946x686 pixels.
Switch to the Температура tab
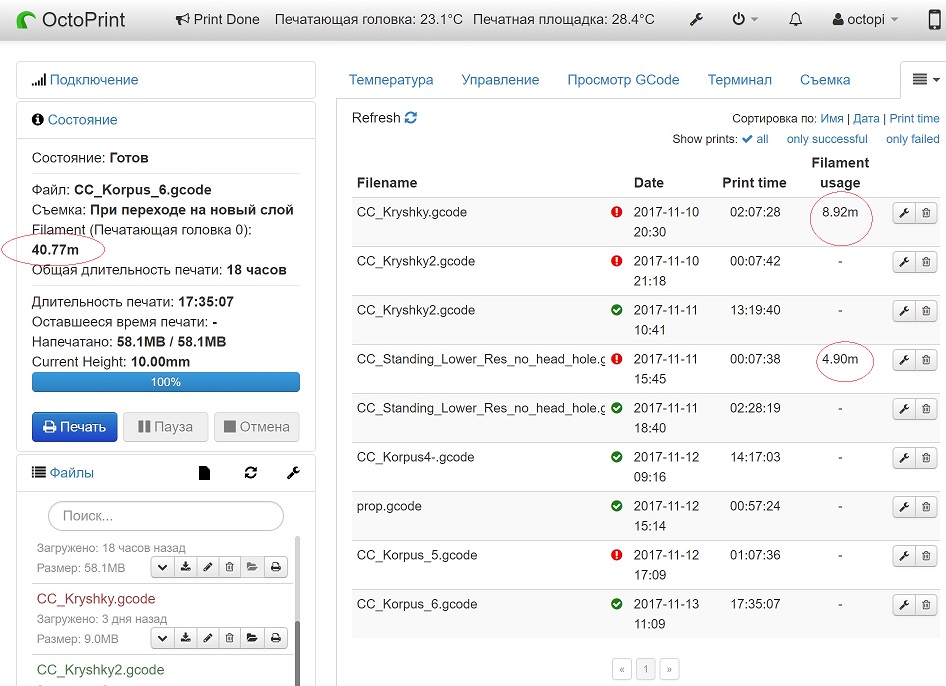pyautogui.click(x=391, y=80)
